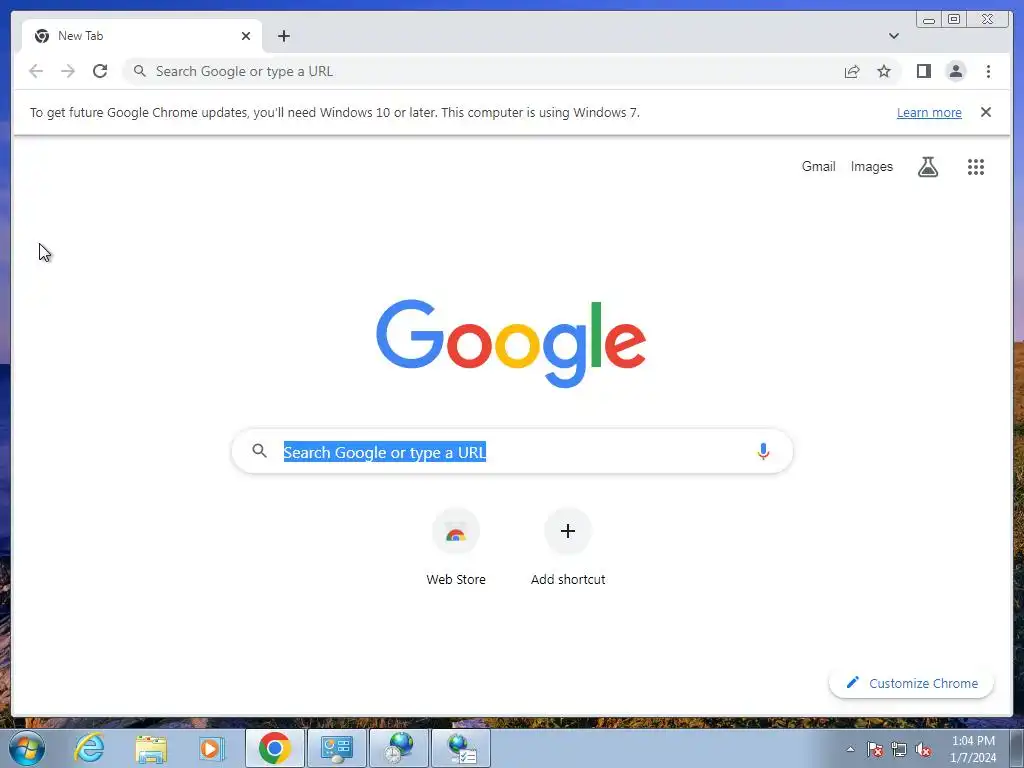Open the Learn more link

click(929, 112)
